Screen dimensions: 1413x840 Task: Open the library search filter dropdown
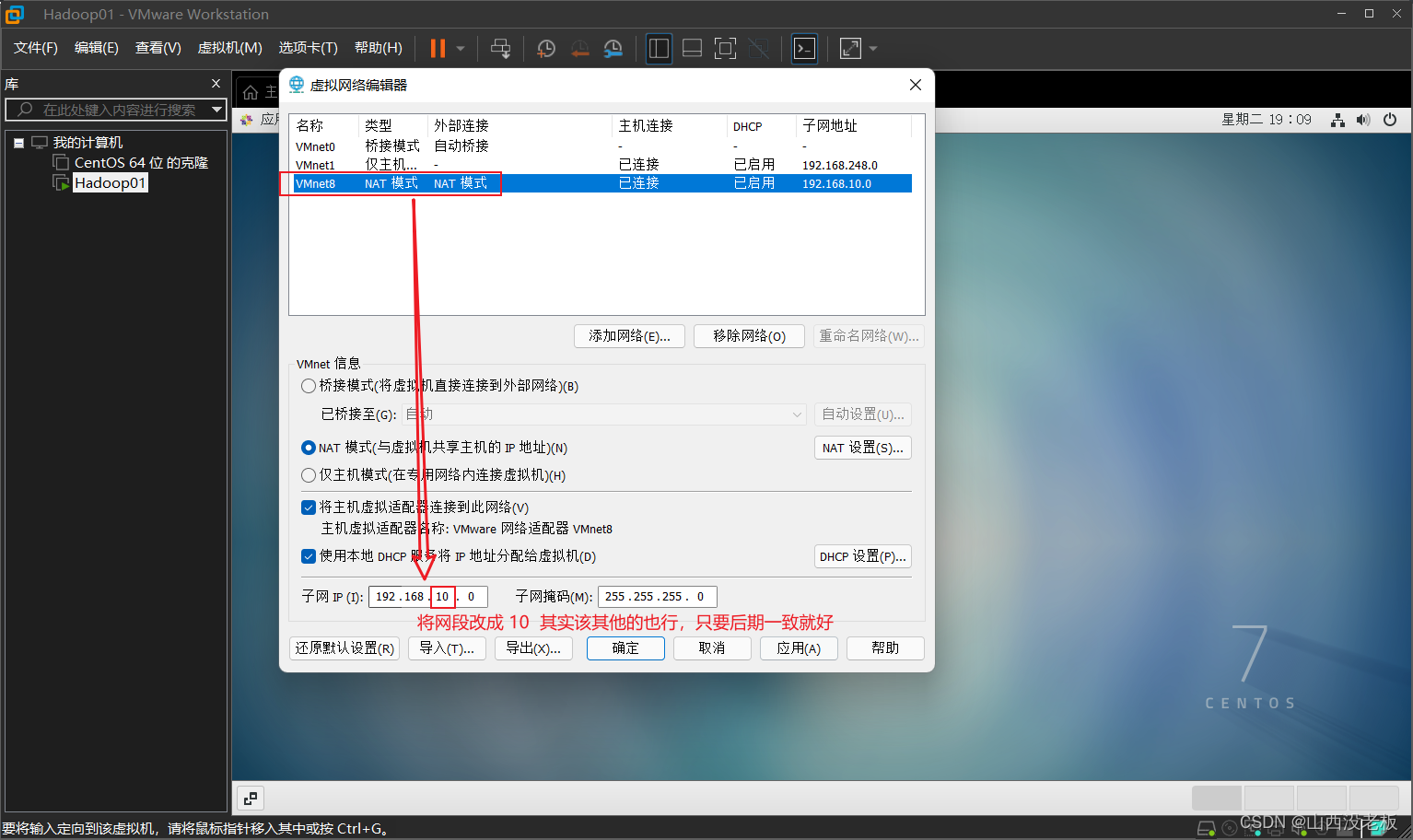tap(217, 110)
